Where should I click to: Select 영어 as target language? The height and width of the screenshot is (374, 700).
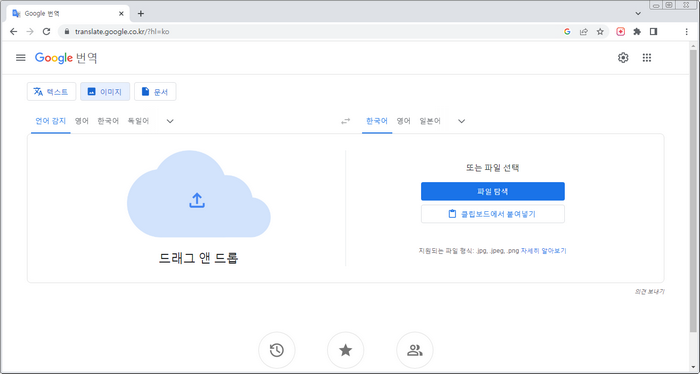pyautogui.click(x=404, y=121)
